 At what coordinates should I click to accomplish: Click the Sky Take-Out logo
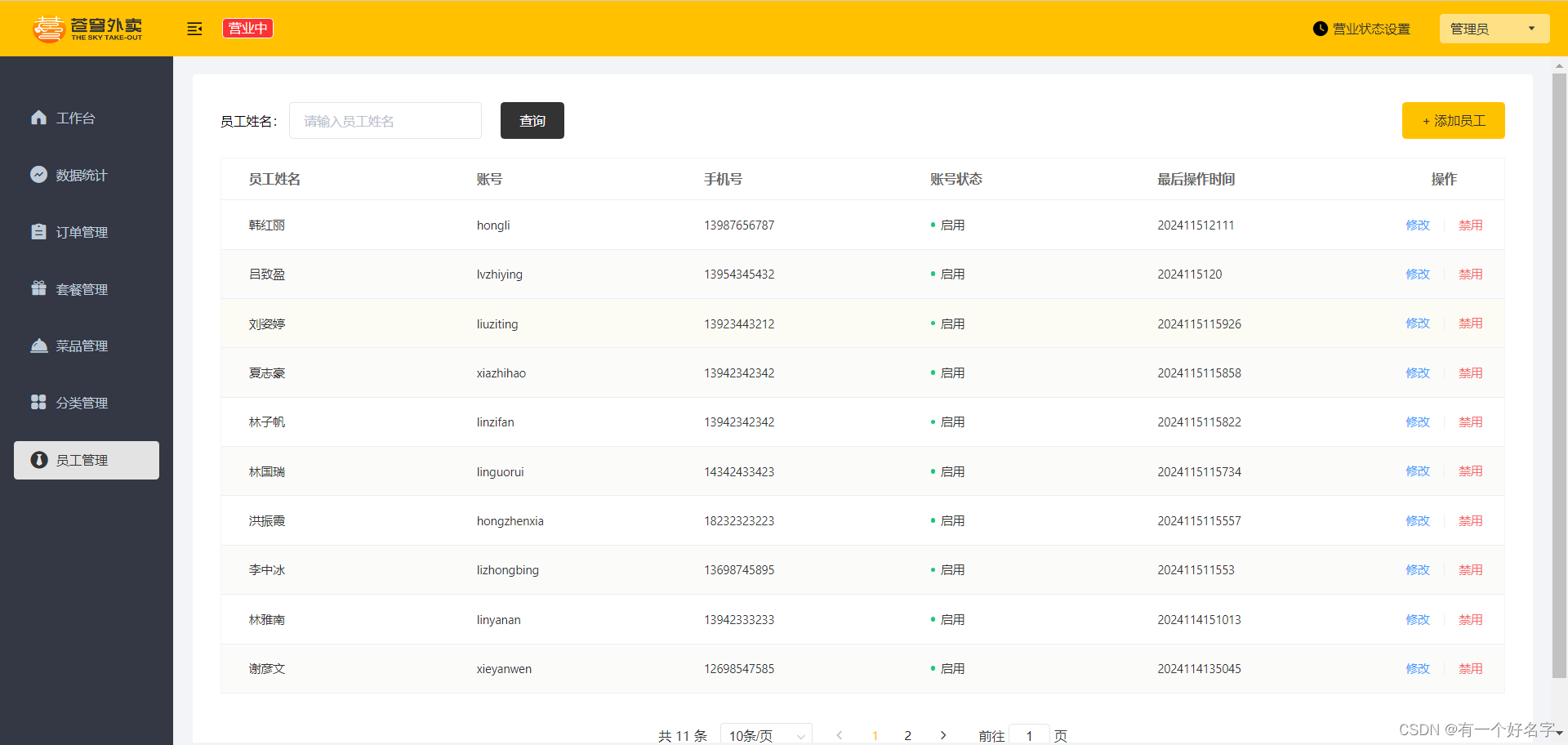(87, 29)
